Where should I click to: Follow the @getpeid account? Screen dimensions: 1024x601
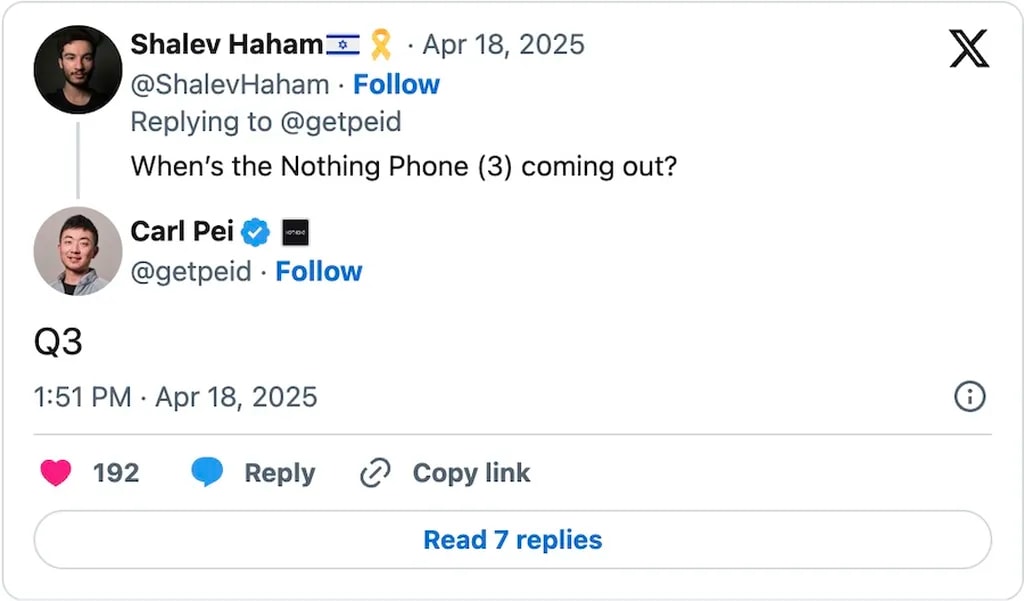tap(319, 271)
